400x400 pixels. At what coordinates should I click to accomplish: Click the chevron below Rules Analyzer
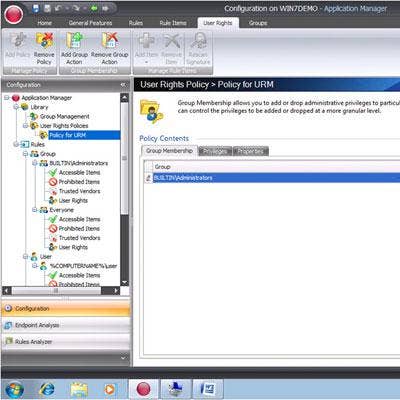pyautogui.click(x=123, y=358)
